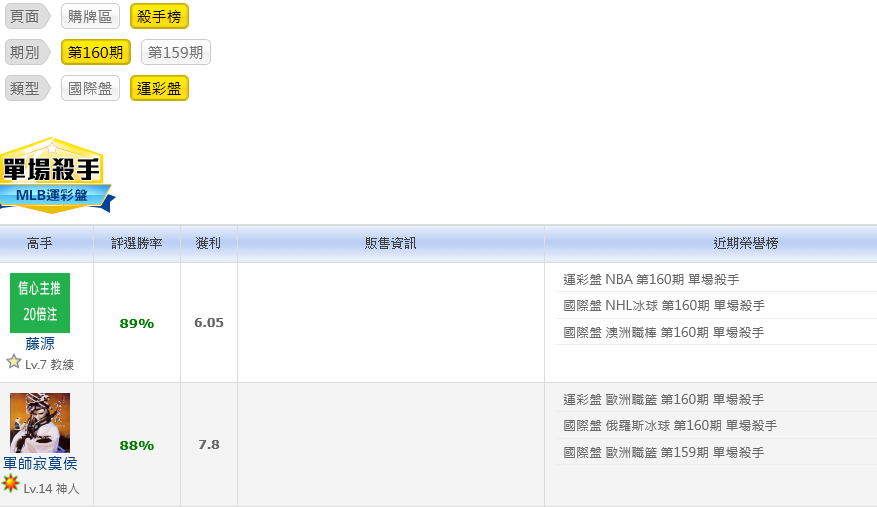
Task: Choose period 第159期
Action: pyautogui.click(x=176, y=52)
